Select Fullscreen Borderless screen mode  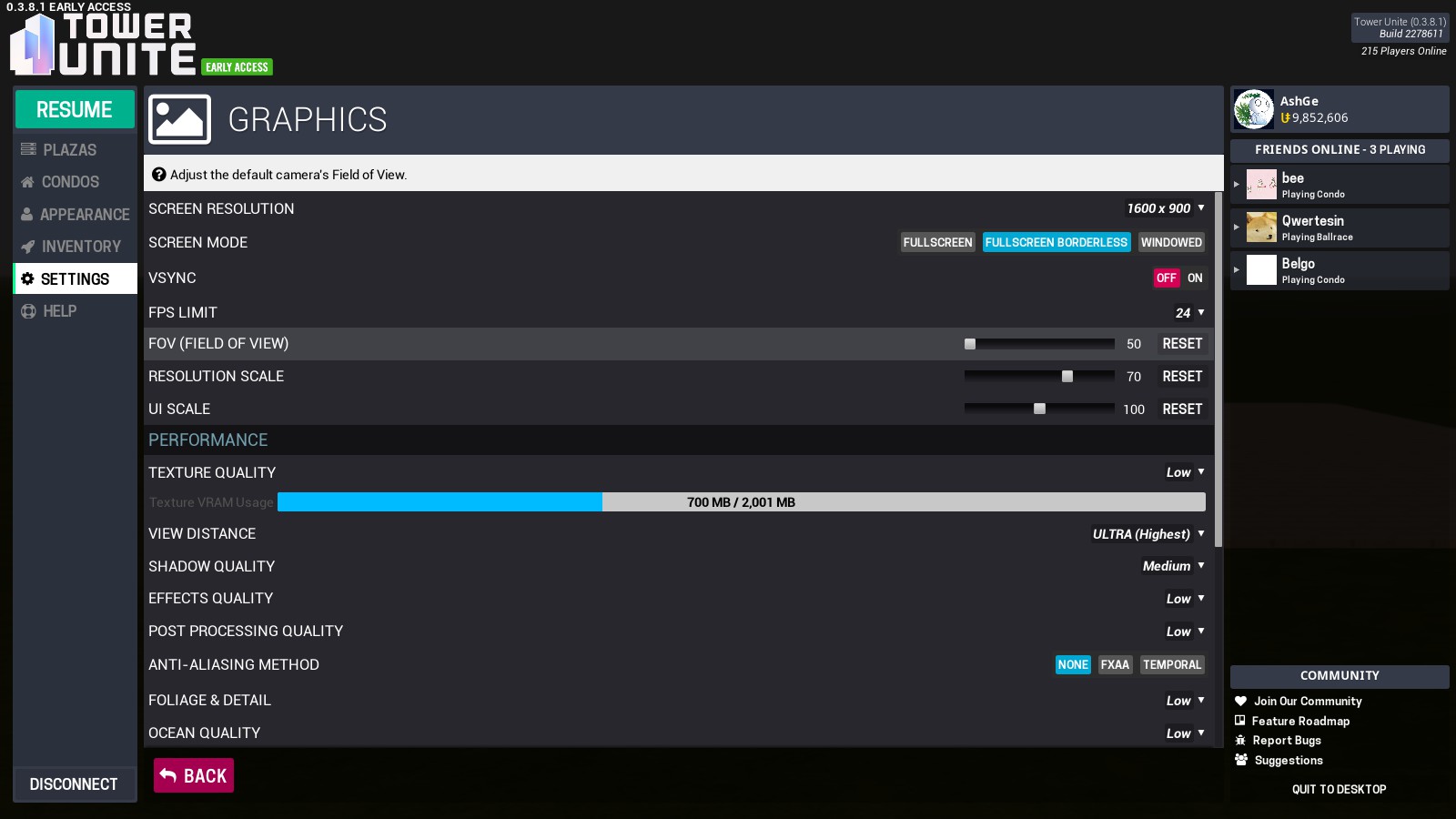point(1057,242)
